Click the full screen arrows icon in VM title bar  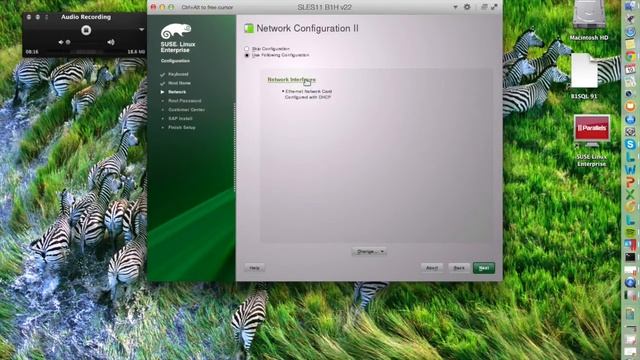(494, 7)
